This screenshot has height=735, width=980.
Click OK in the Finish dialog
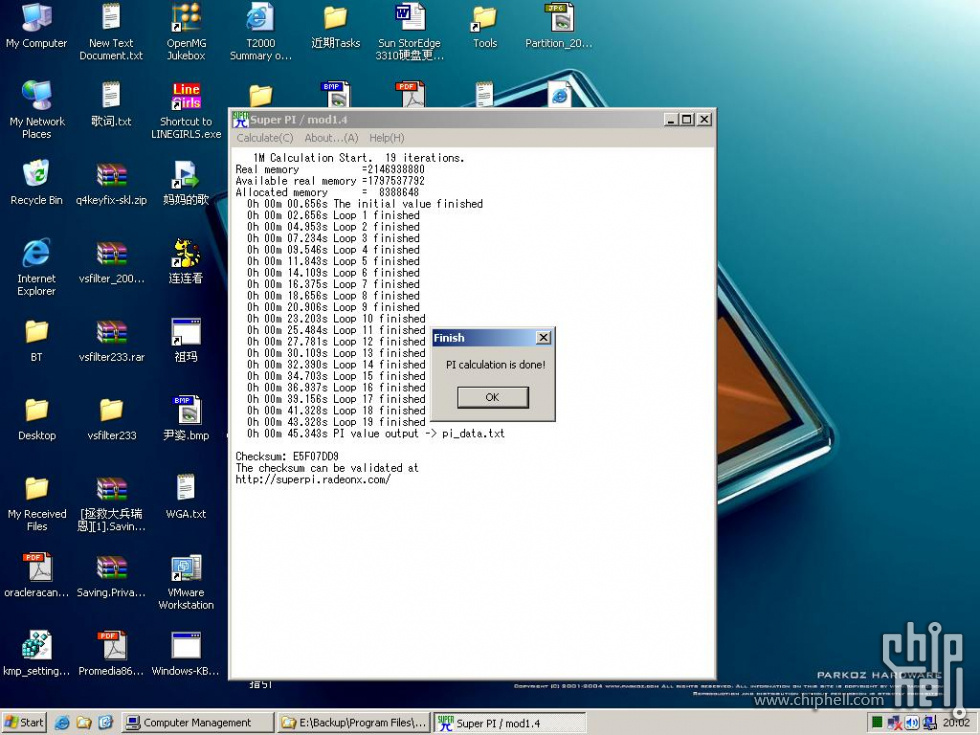click(492, 397)
